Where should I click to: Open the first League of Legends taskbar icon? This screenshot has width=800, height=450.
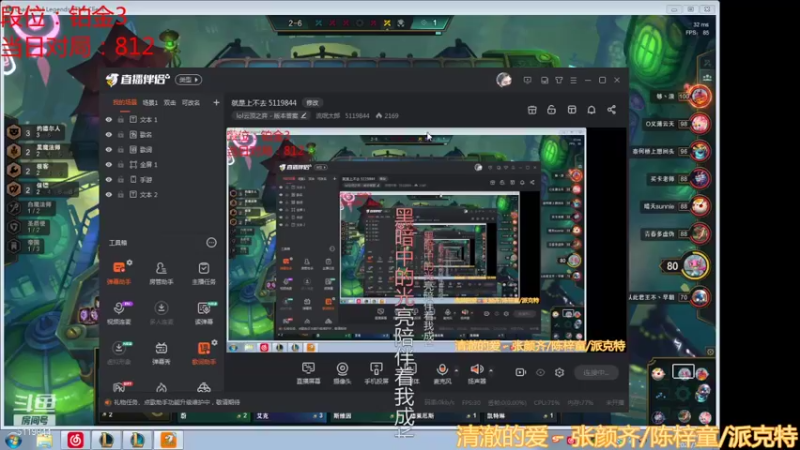pos(106,440)
